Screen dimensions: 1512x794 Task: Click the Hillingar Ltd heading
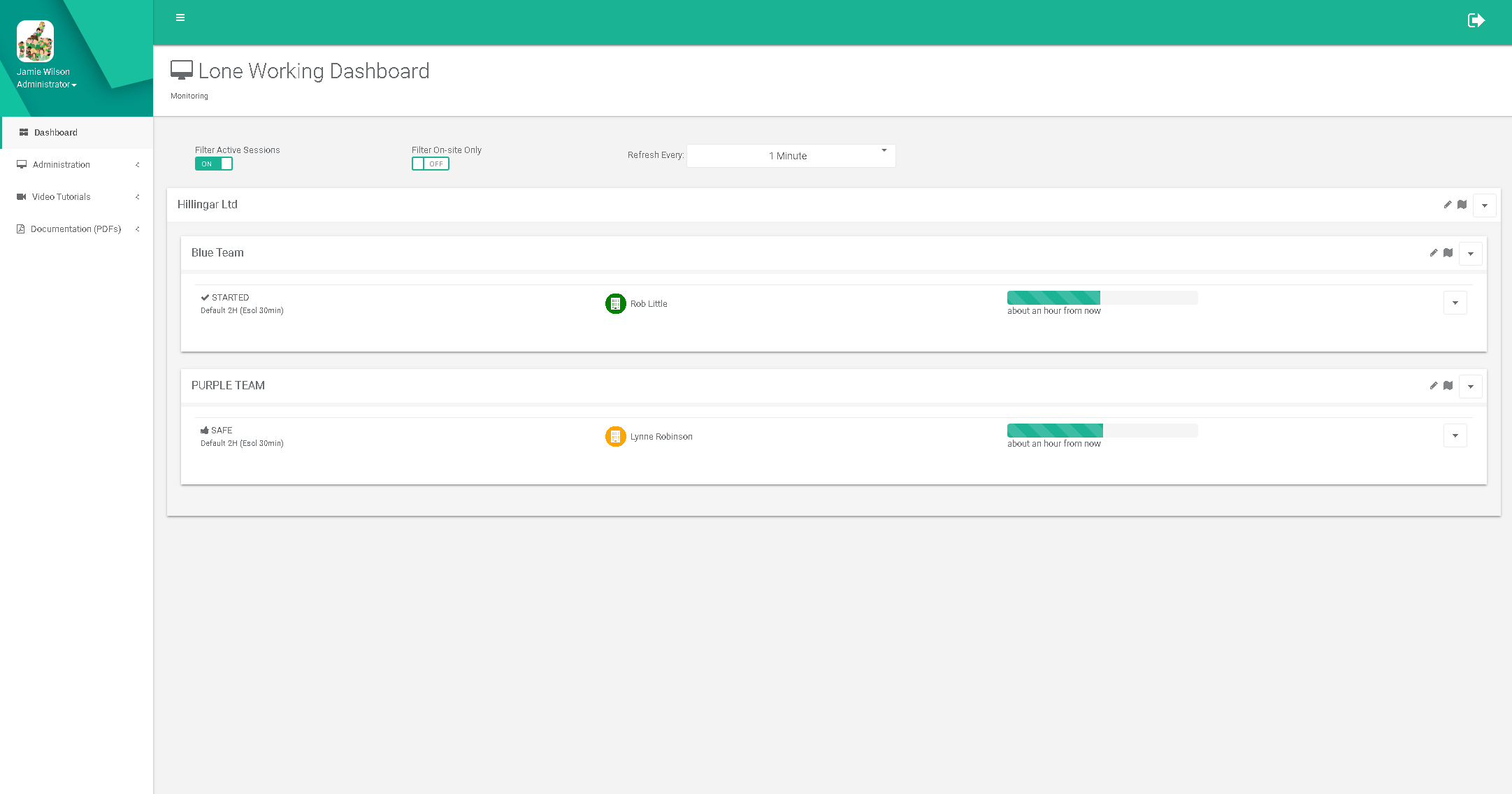point(208,205)
